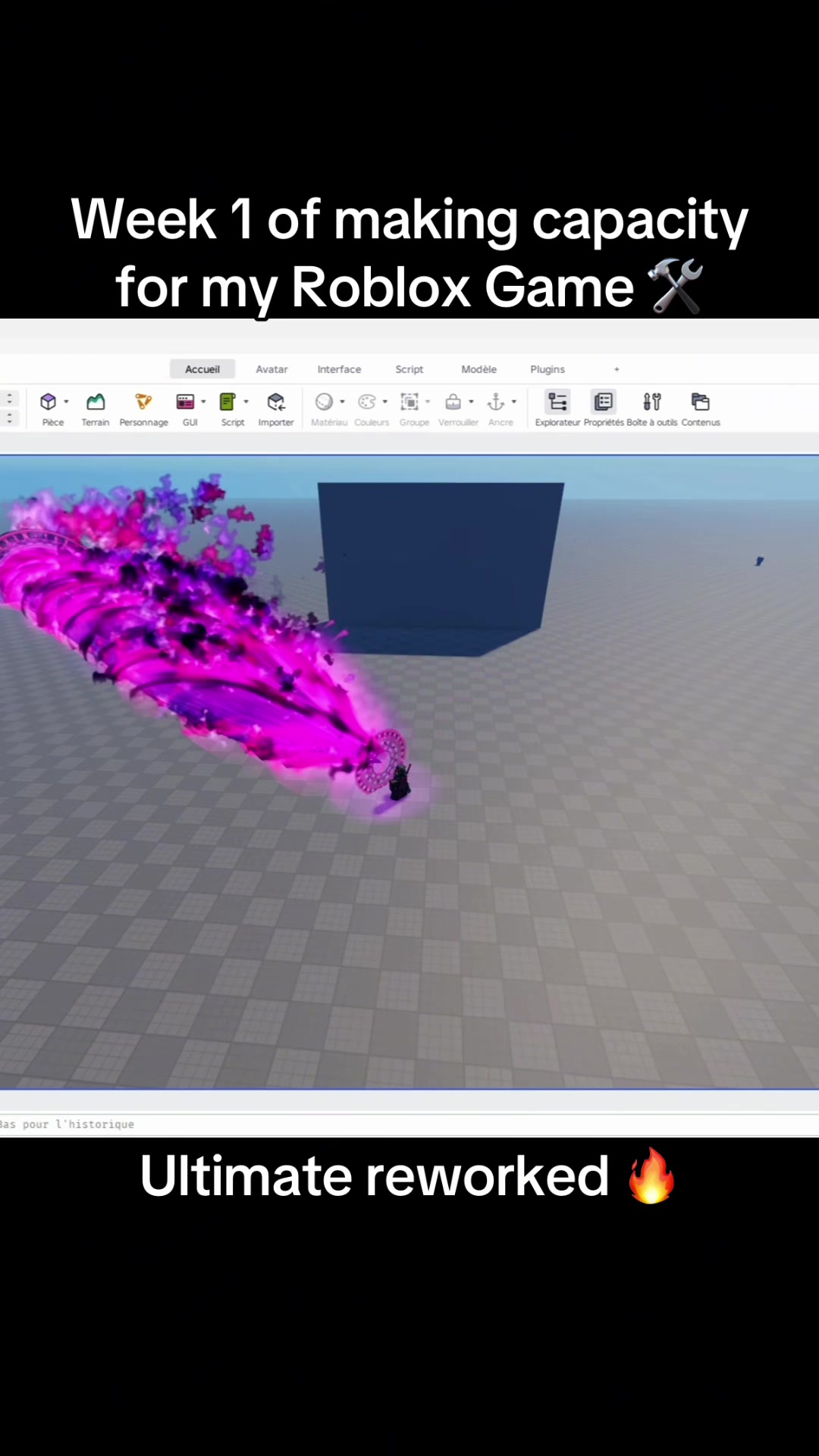Open the Plugins tab
This screenshot has width=819, height=1456.
pos(548,369)
